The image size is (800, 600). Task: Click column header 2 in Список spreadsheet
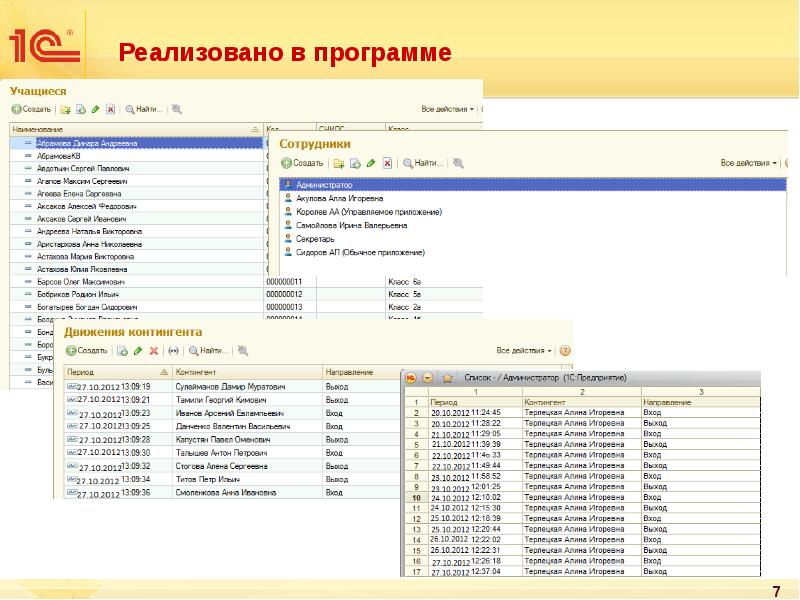point(582,392)
